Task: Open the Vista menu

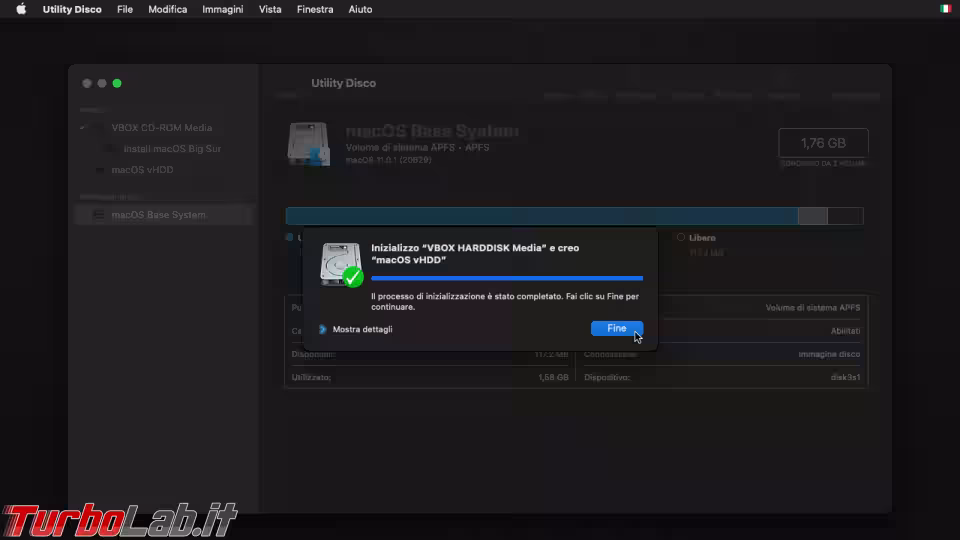Action: [x=270, y=9]
